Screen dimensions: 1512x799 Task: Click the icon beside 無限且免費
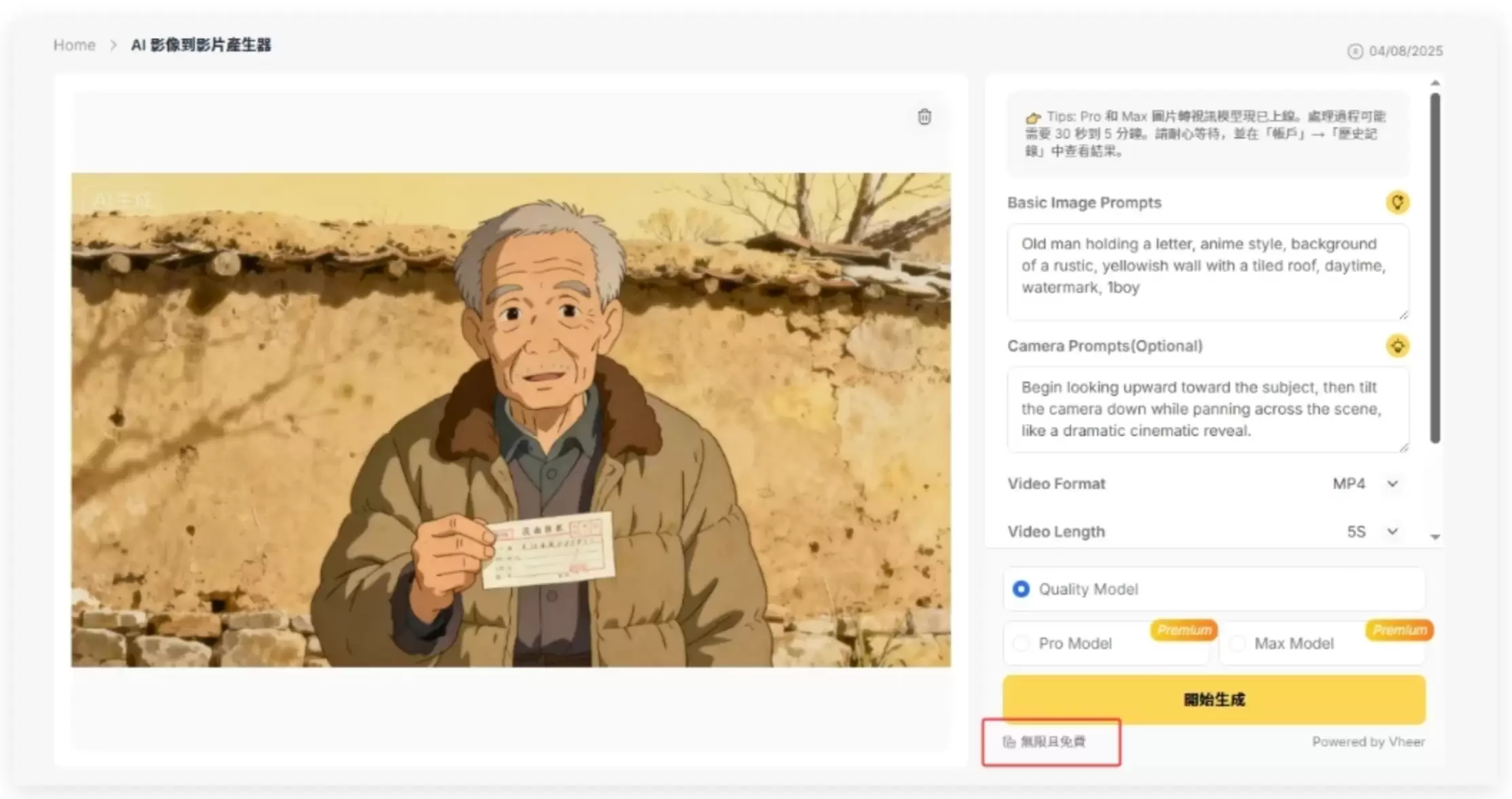(1009, 742)
